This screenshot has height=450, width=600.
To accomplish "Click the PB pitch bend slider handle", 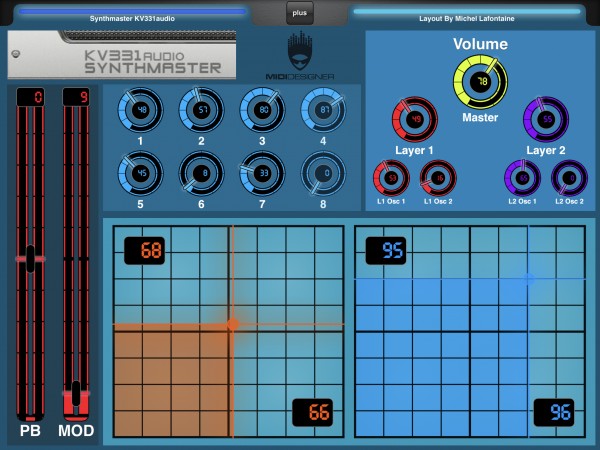I will point(30,259).
